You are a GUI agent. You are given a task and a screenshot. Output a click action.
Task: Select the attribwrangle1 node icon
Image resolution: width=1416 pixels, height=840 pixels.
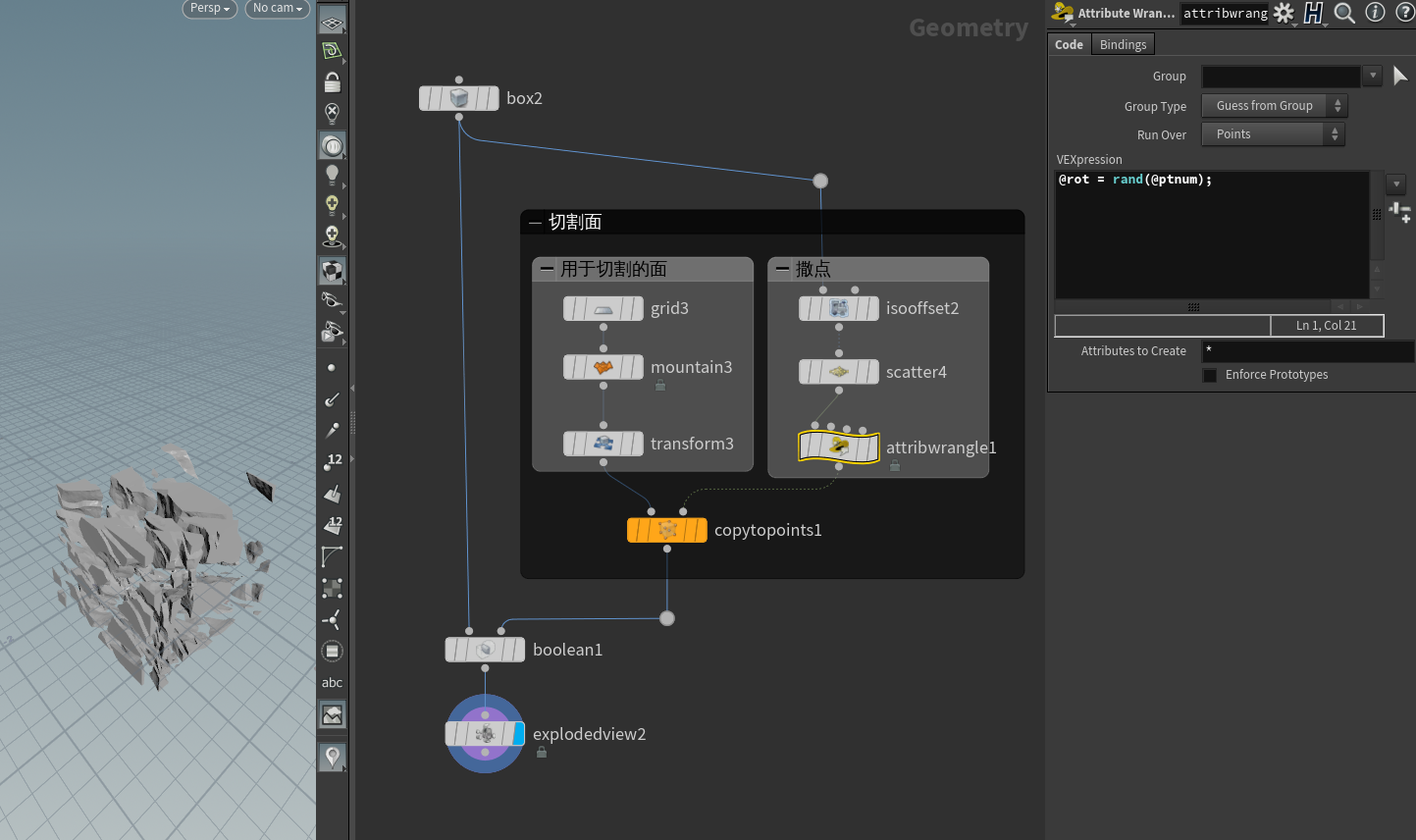pos(839,447)
